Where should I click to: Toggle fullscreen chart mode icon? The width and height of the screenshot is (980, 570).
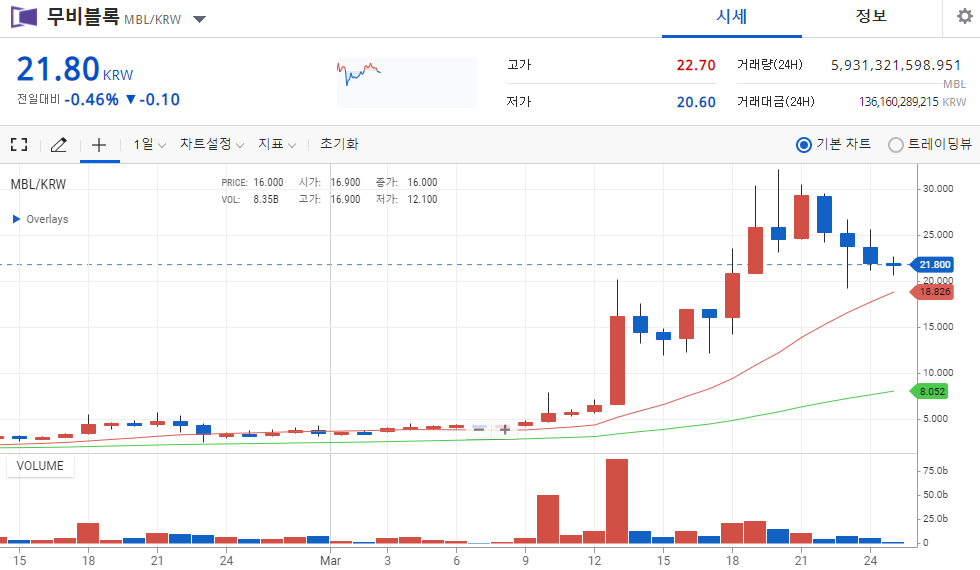[19, 144]
